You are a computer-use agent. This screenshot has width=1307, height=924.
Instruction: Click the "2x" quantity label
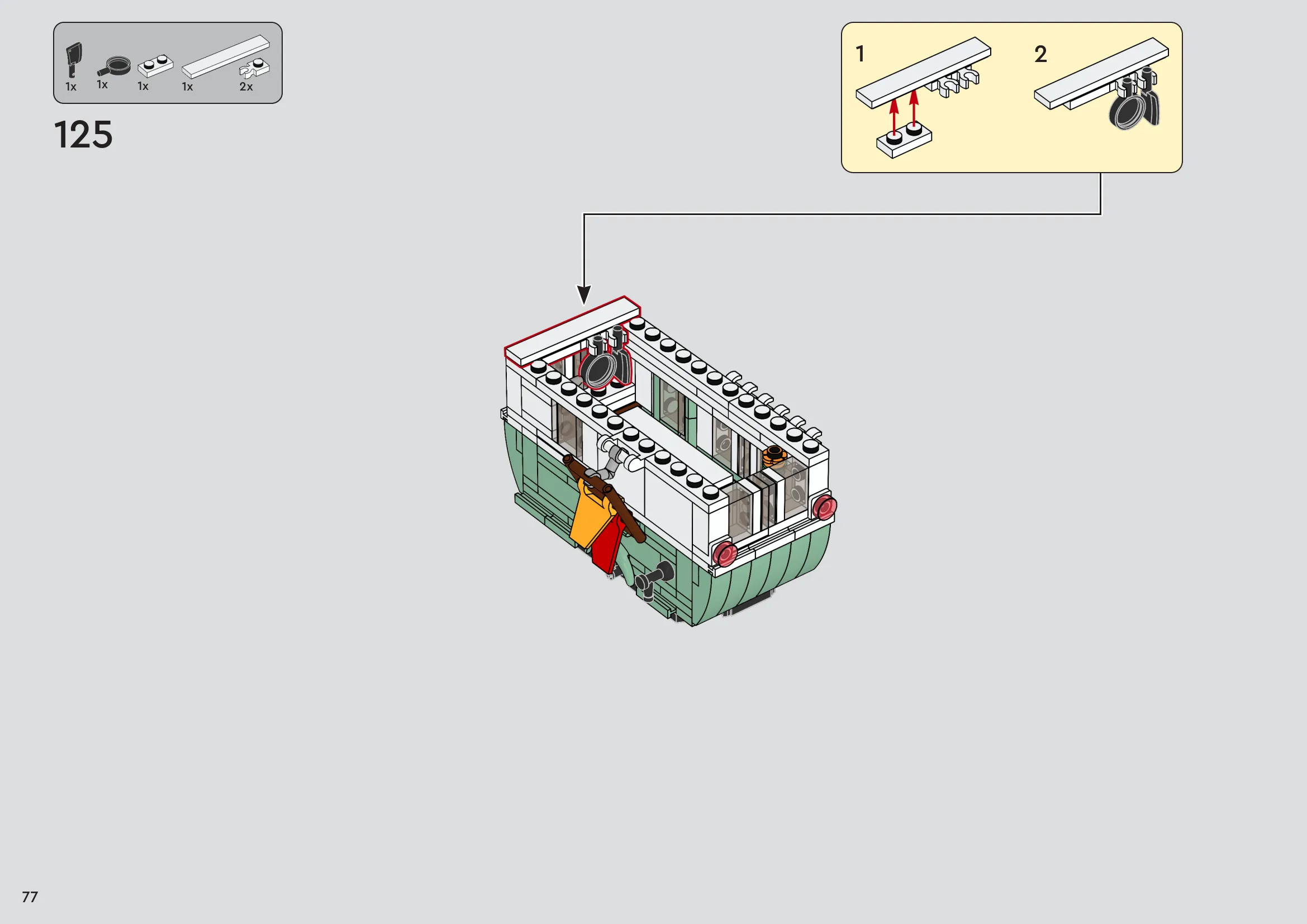[246, 87]
